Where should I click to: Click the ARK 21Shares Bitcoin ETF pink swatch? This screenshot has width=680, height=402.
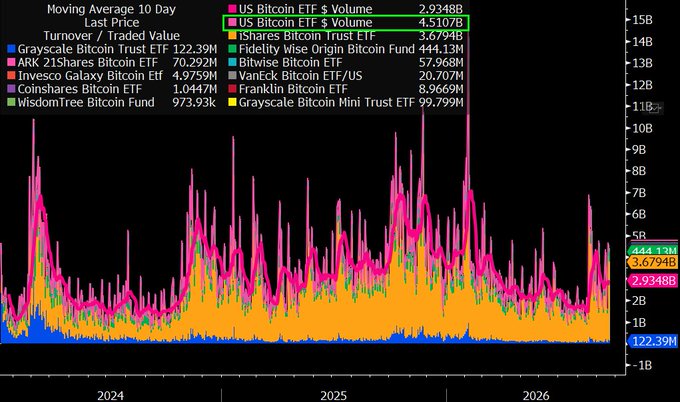pyautogui.click(x=12, y=62)
